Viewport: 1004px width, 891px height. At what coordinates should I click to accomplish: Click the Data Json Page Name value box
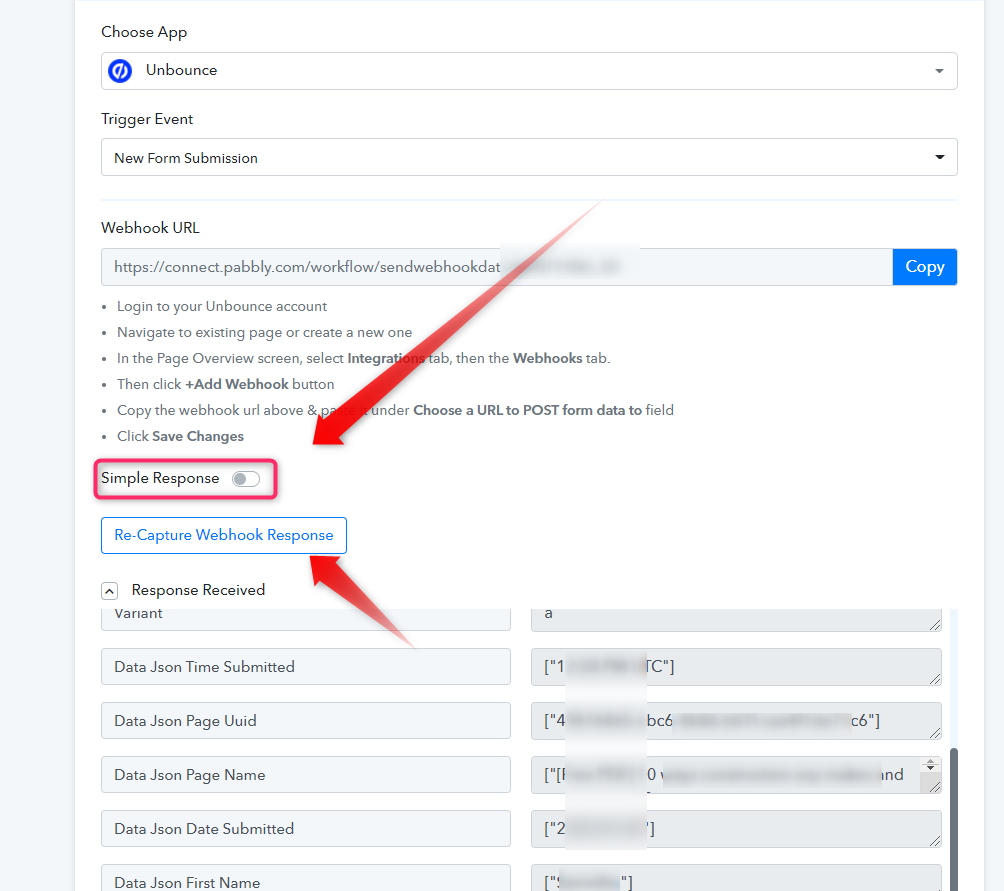(736, 775)
